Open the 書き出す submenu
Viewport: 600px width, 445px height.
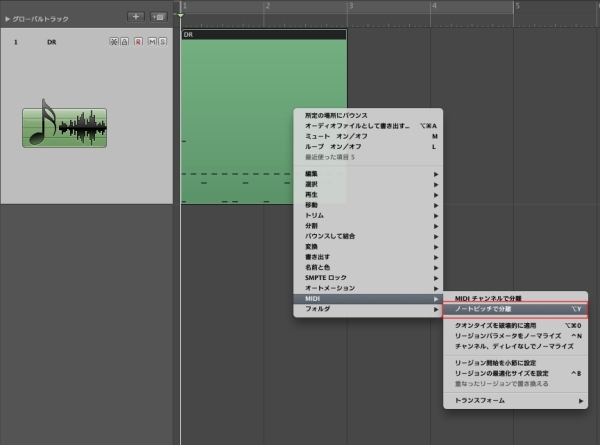pyautogui.click(x=368, y=257)
